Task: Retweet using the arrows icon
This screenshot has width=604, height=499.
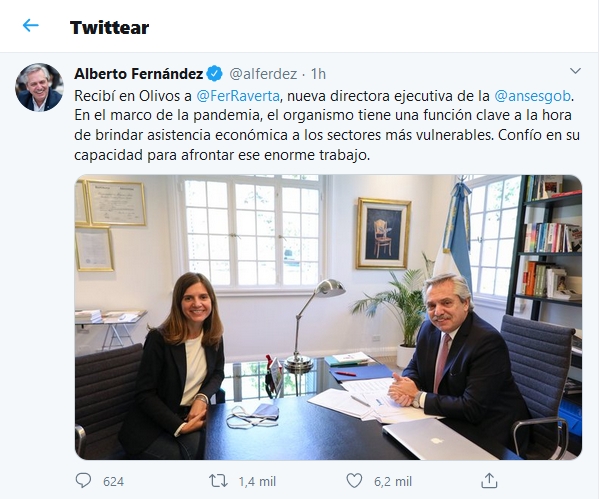Action: pos(218,481)
